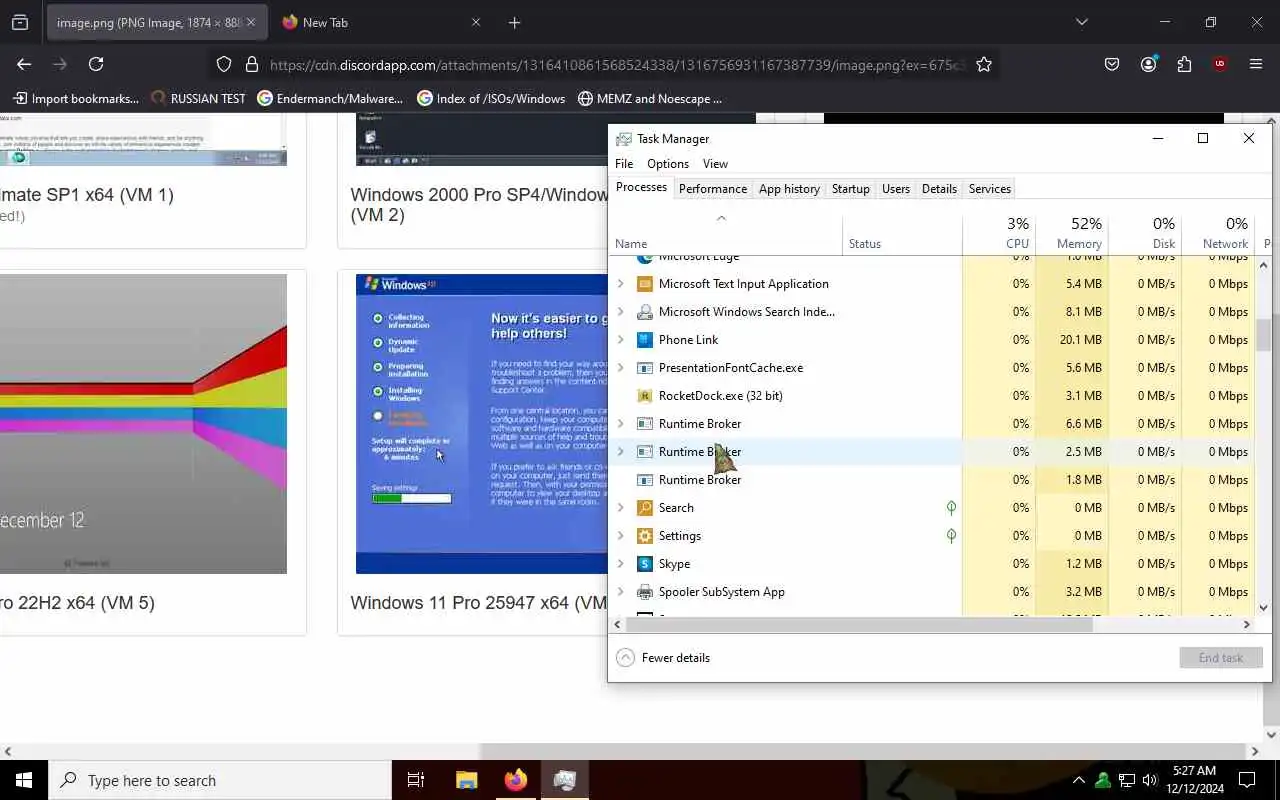The image size is (1280, 800).
Task: Open File Explorer from the taskbar
Action: pyautogui.click(x=466, y=780)
